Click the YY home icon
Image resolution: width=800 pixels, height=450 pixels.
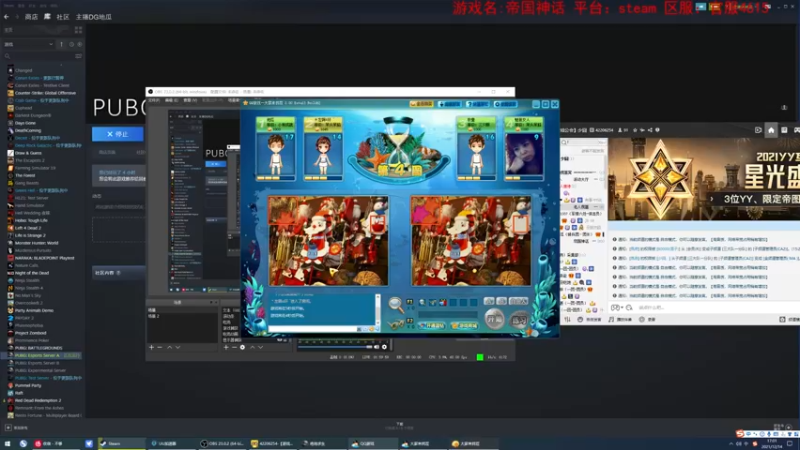pyautogui.click(x=771, y=130)
